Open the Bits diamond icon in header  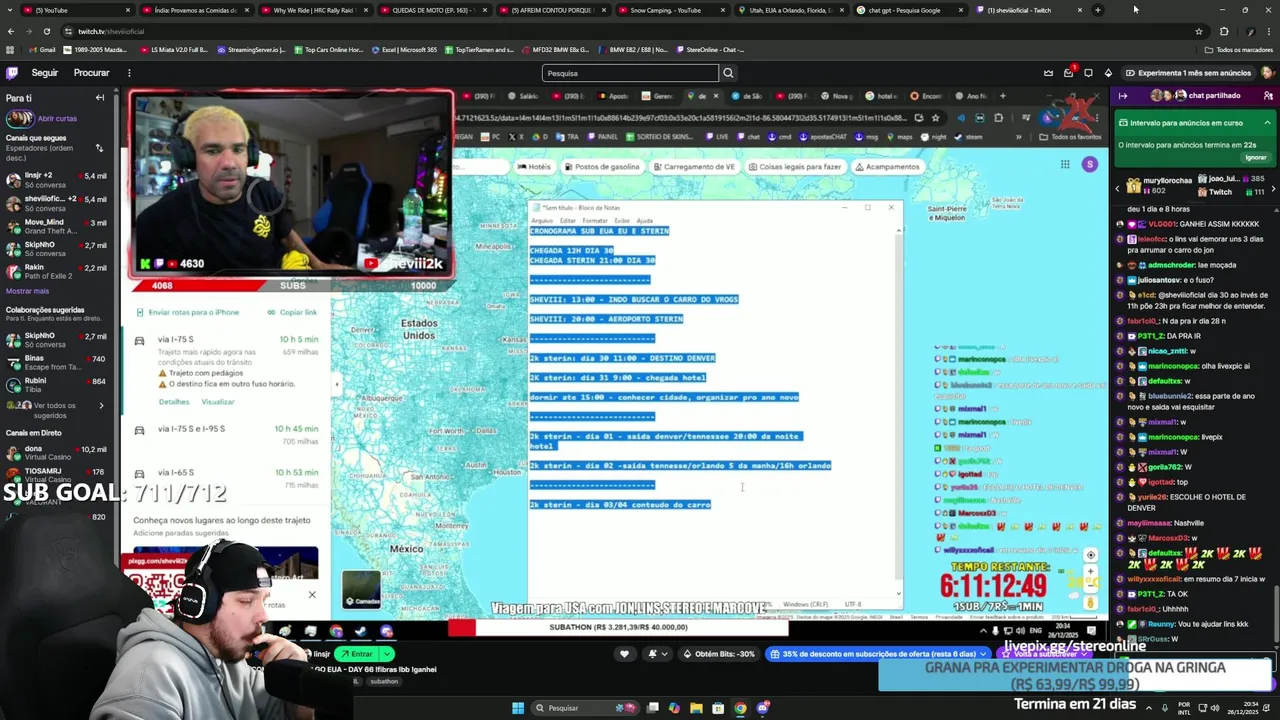coord(1108,73)
